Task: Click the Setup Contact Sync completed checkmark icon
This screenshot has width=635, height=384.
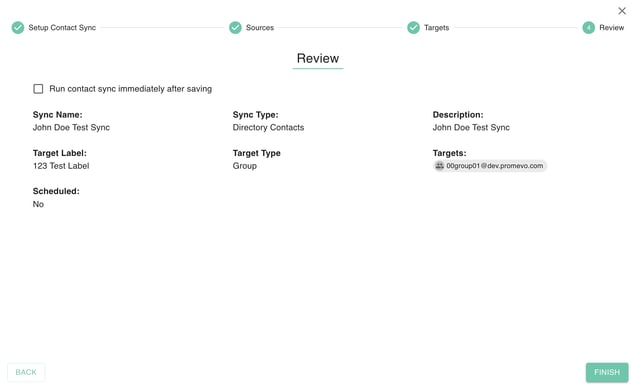Action: pyautogui.click(x=18, y=28)
